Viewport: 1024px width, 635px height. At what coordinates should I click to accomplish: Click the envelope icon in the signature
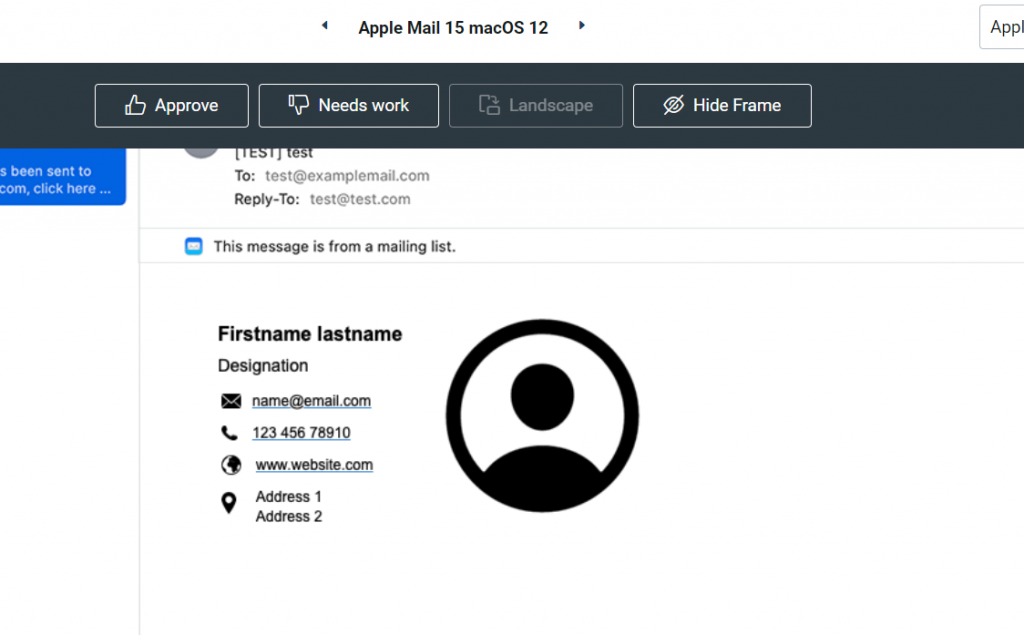pos(231,401)
